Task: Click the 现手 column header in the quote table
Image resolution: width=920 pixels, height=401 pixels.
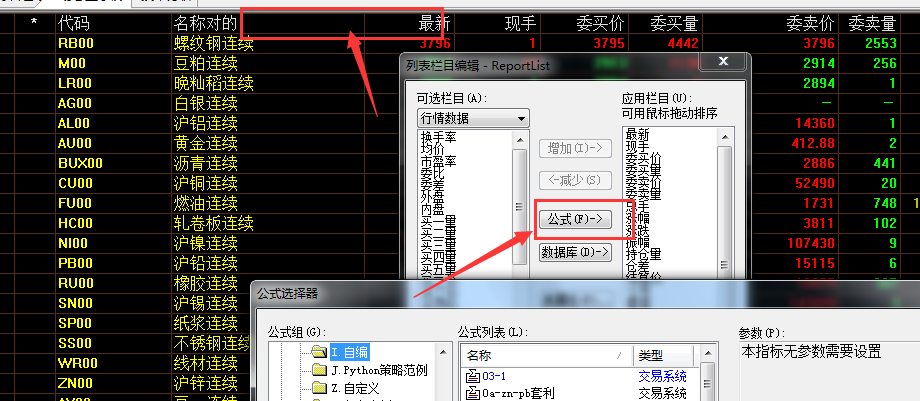Action: pyautogui.click(x=521, y=23)
